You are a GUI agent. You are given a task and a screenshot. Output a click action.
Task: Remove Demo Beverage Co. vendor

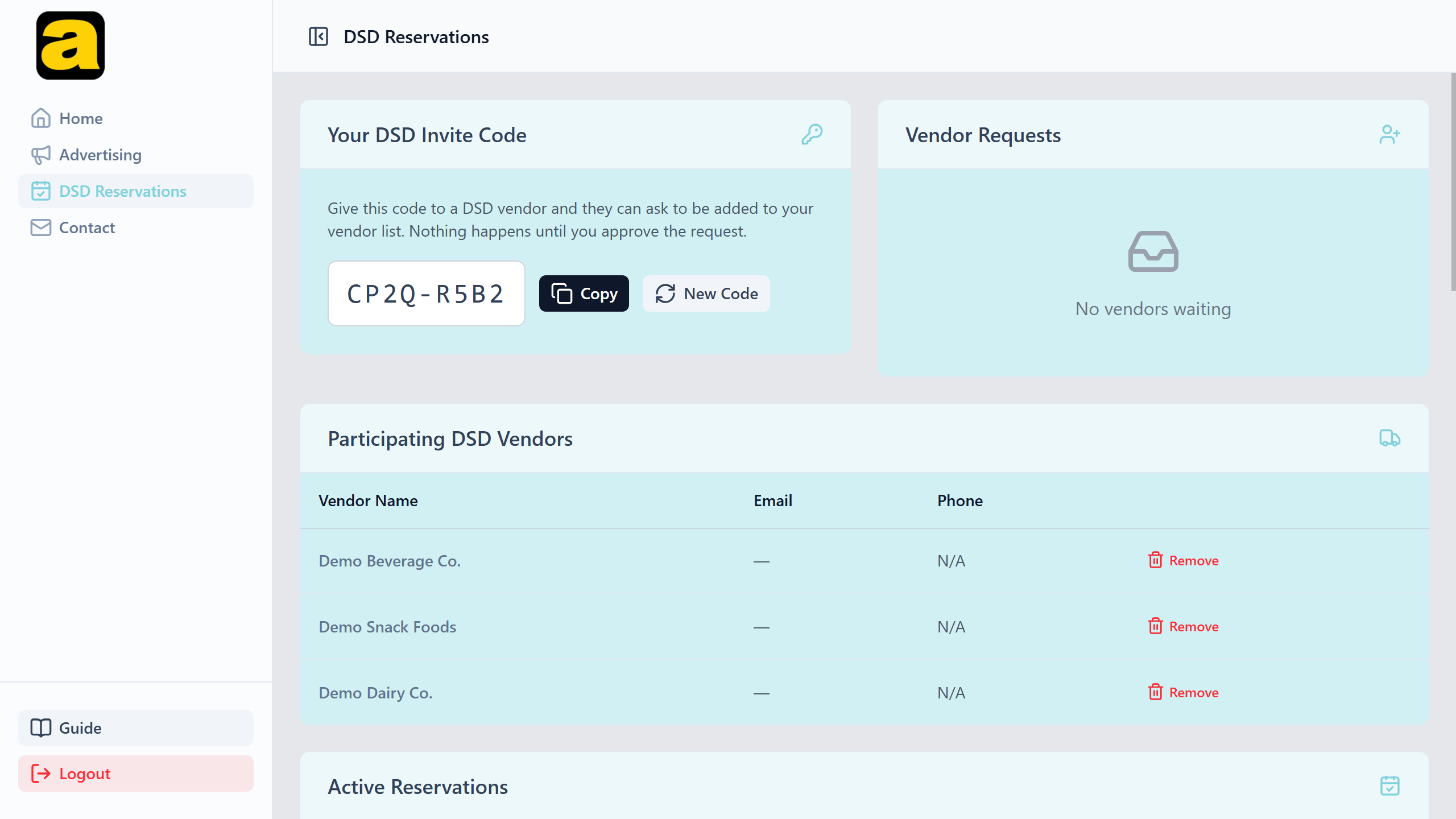[1184, 560]
